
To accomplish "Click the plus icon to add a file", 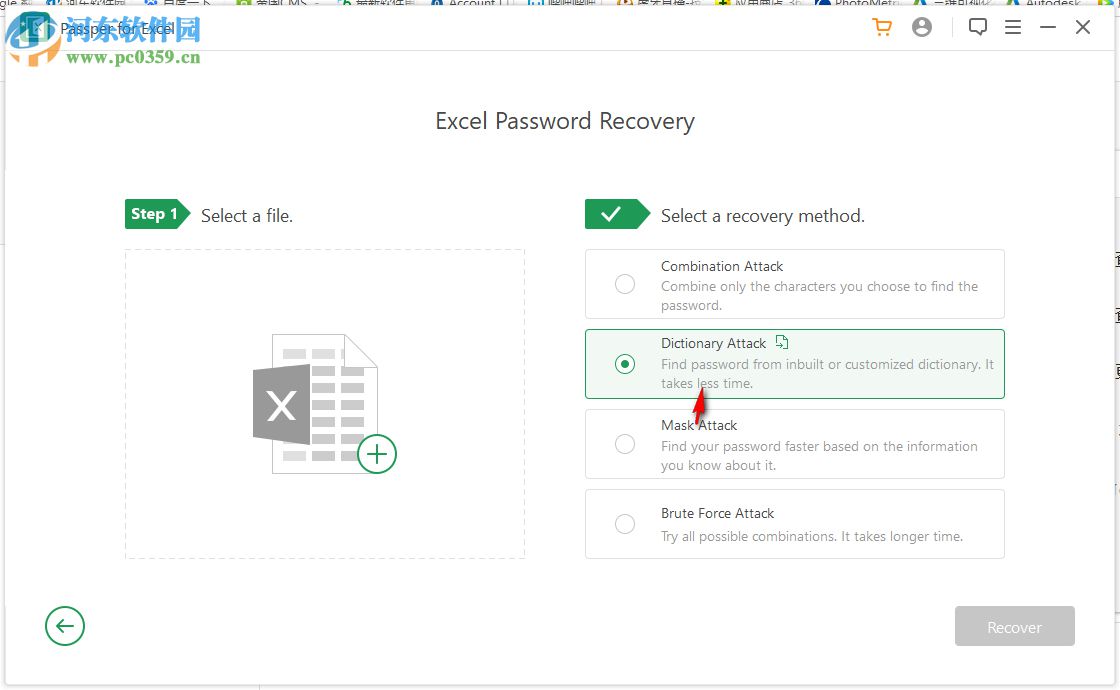I will pyautogui.click(x=377, y=454).
